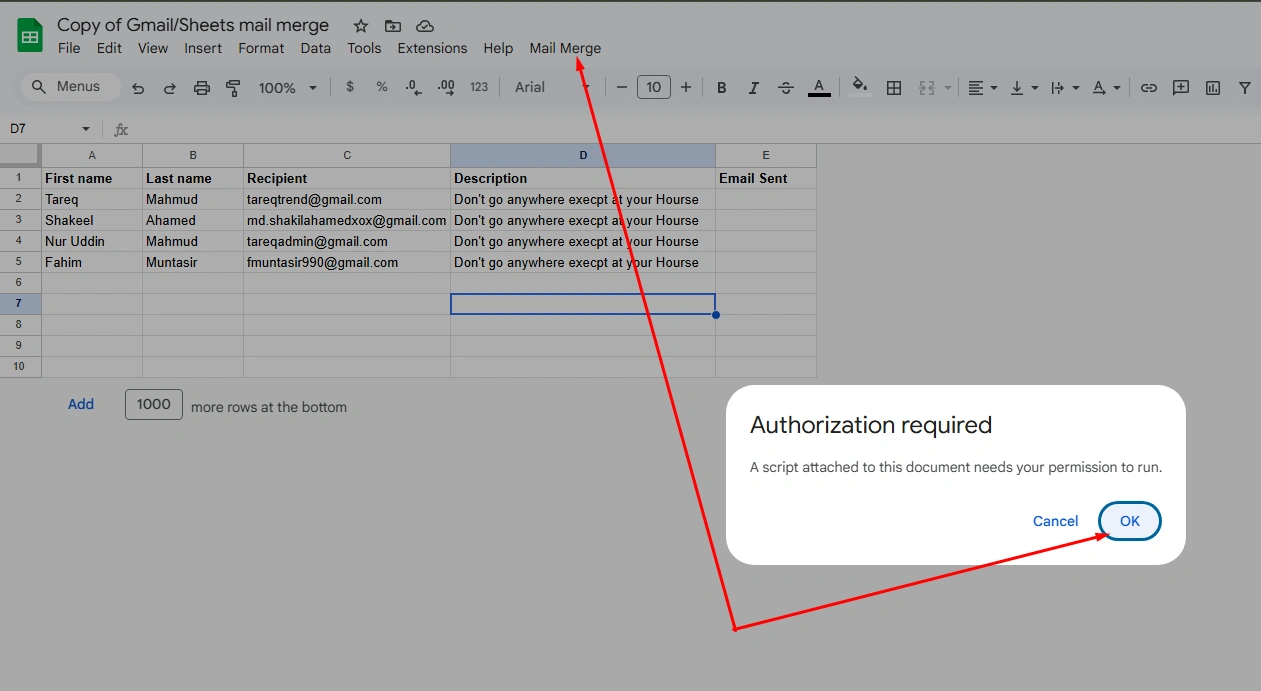Click the insert chart icon
Viewport: 1261px width, 691px height.
pyautogui.click(x=1213, y=88)
